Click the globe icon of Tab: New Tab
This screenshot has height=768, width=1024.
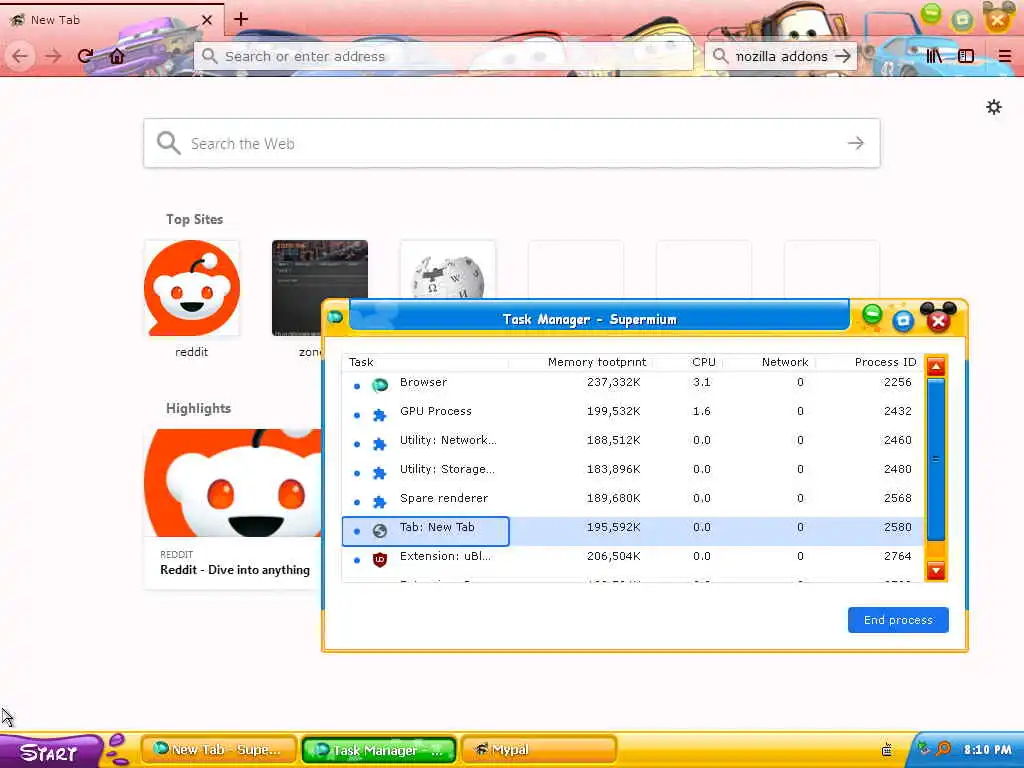point(379,531)
